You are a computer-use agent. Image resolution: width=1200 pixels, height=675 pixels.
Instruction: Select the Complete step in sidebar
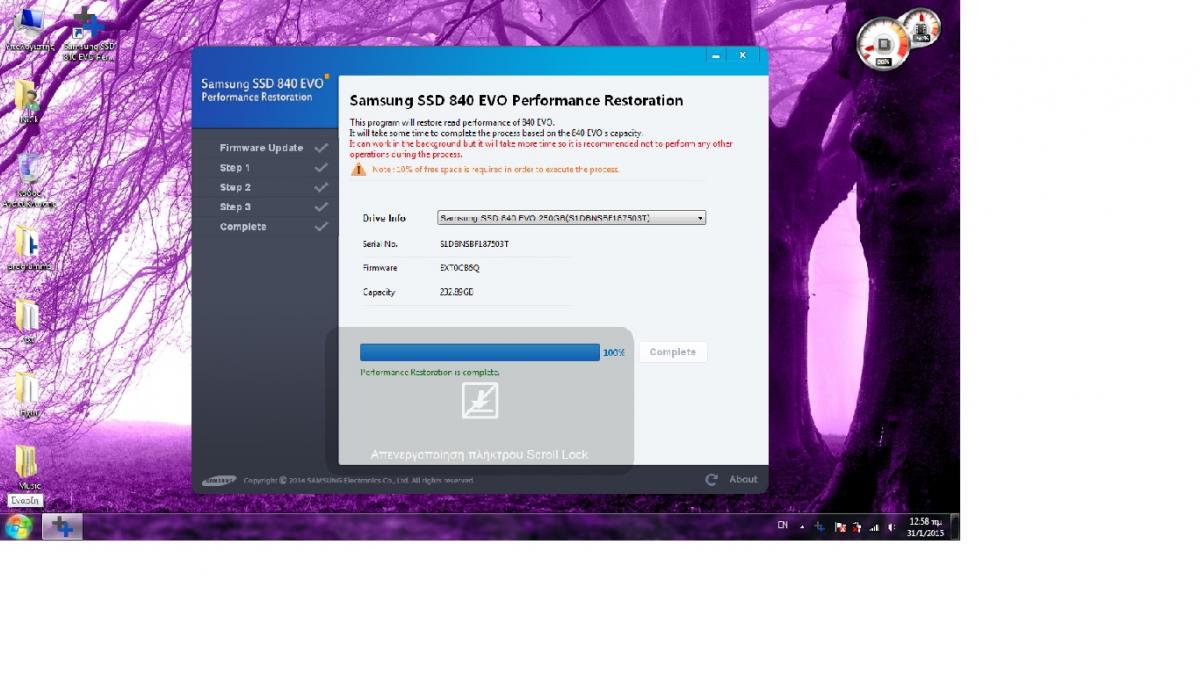pos(243,227)
